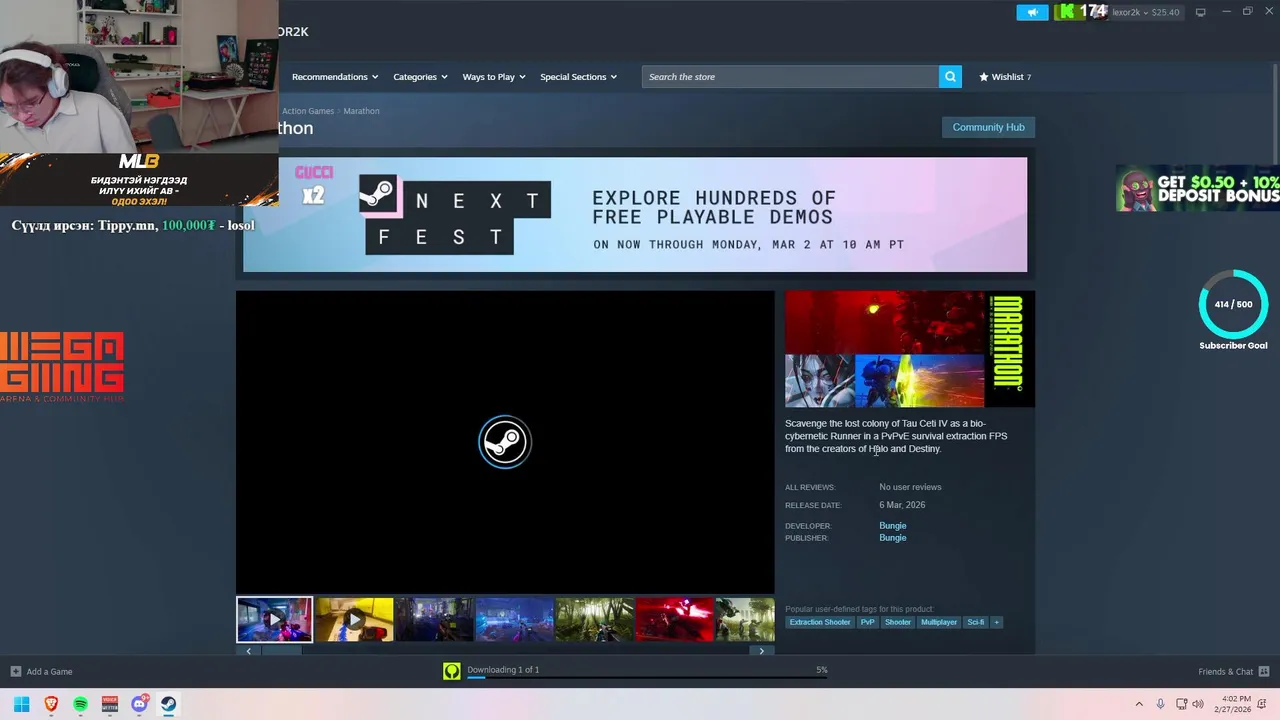Click the thumbnail strip right arrow
Image resolution: width=1280 pixels, height=720 pixels.
[761, 651]
